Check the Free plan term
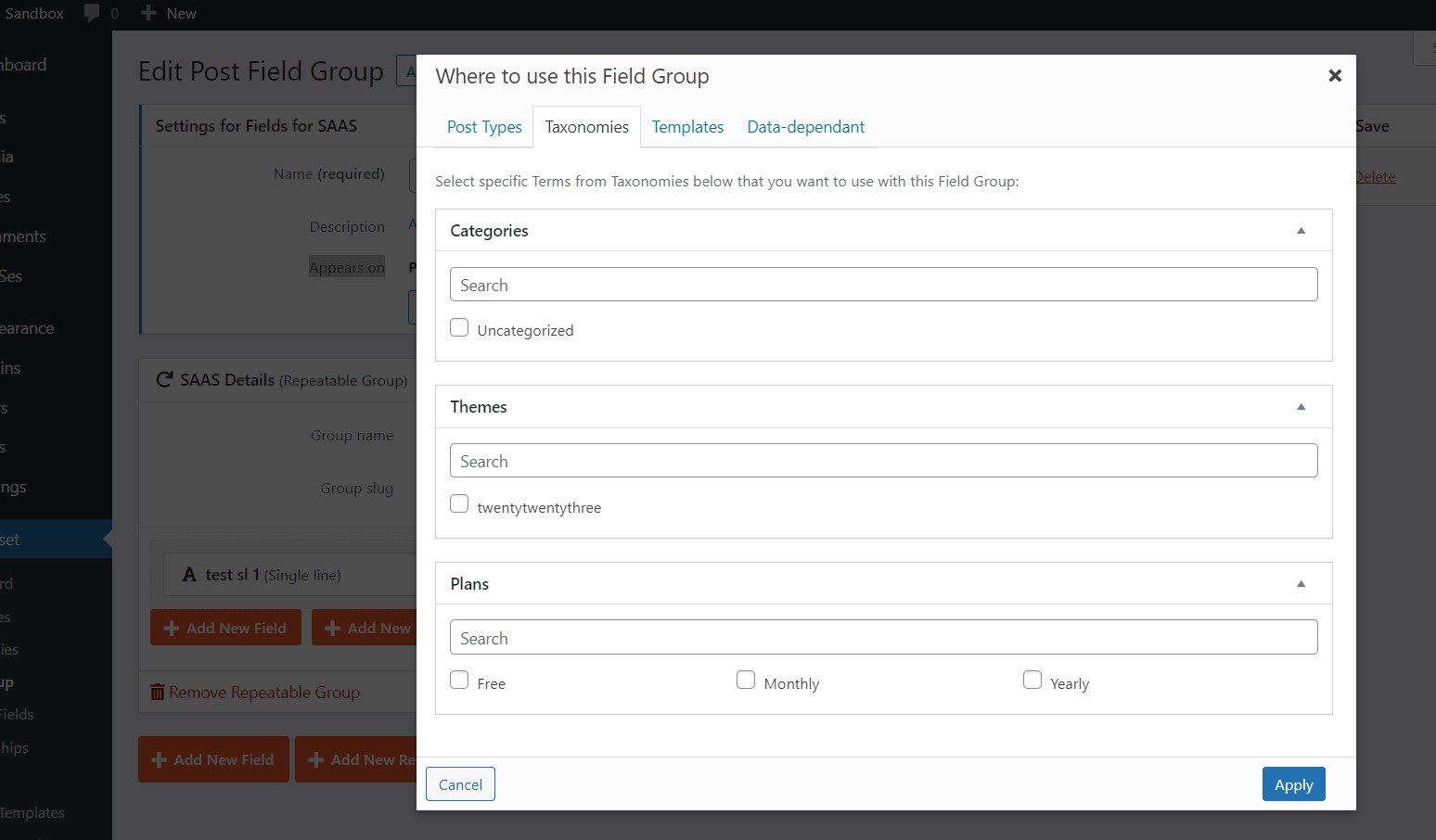Viewport: 1436px width, 840px height. 458,680
